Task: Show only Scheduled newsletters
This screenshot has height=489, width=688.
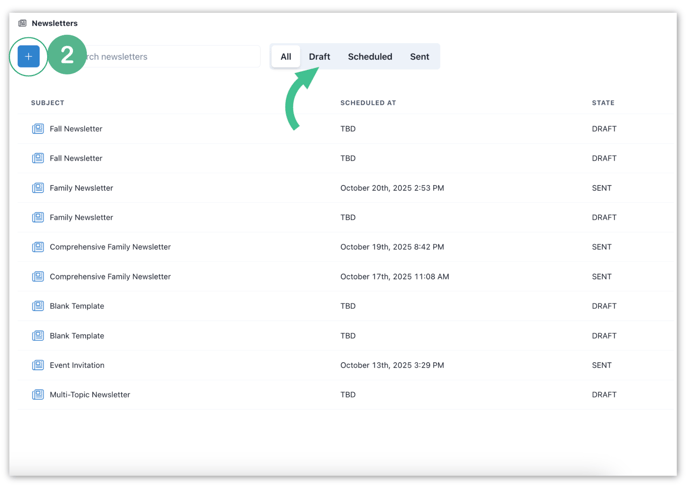Action: pos(370,57)
